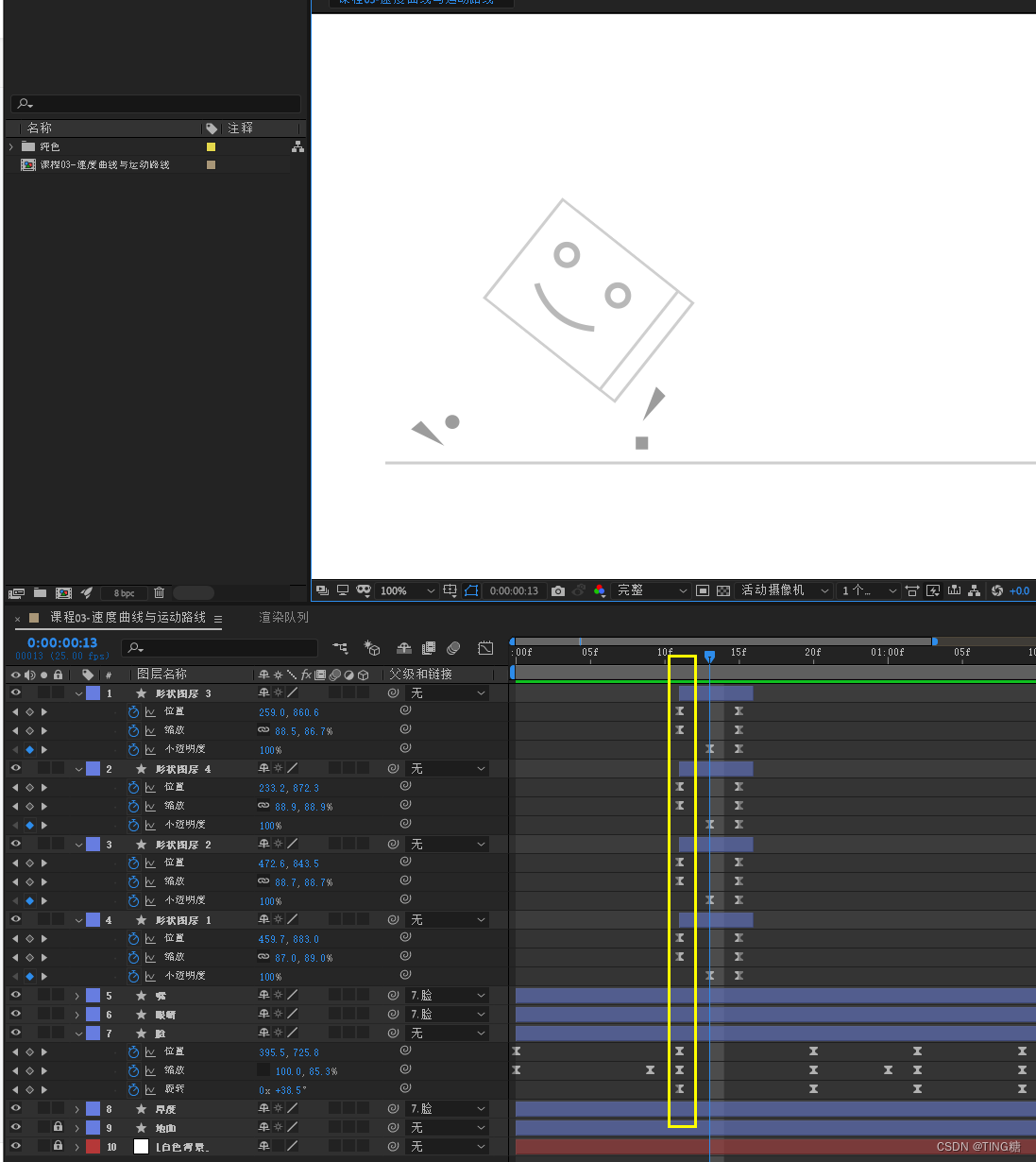Click the Interpret Footage icon in Project panel

pos(15,592)
